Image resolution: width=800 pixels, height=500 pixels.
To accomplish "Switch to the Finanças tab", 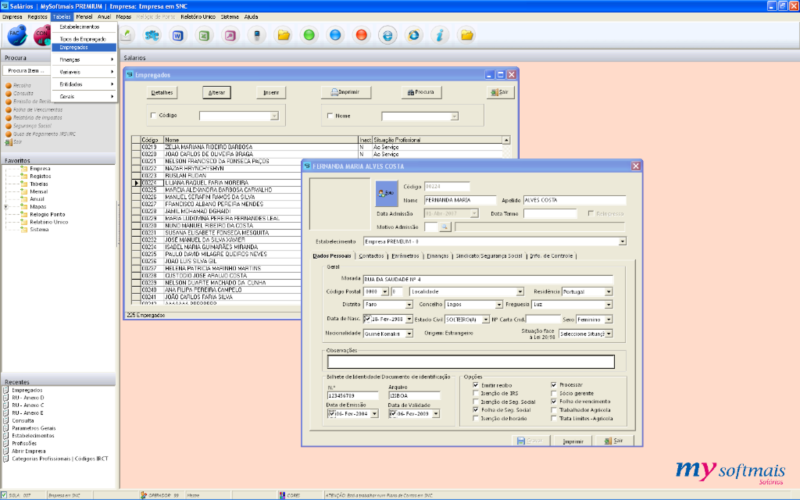I will click(436, 255).
